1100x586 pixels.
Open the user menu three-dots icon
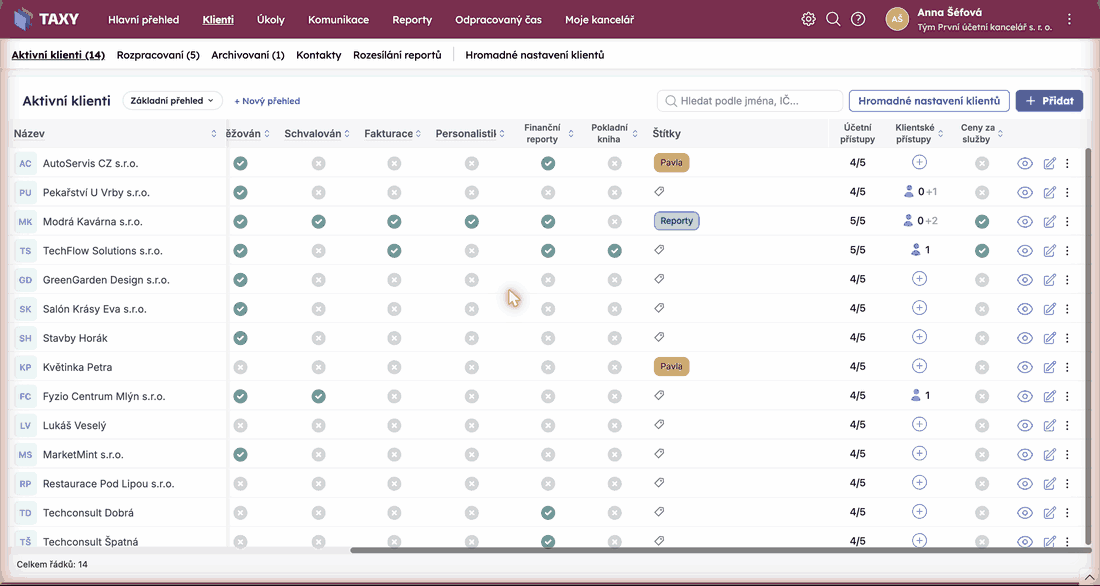click(1069, 20)
